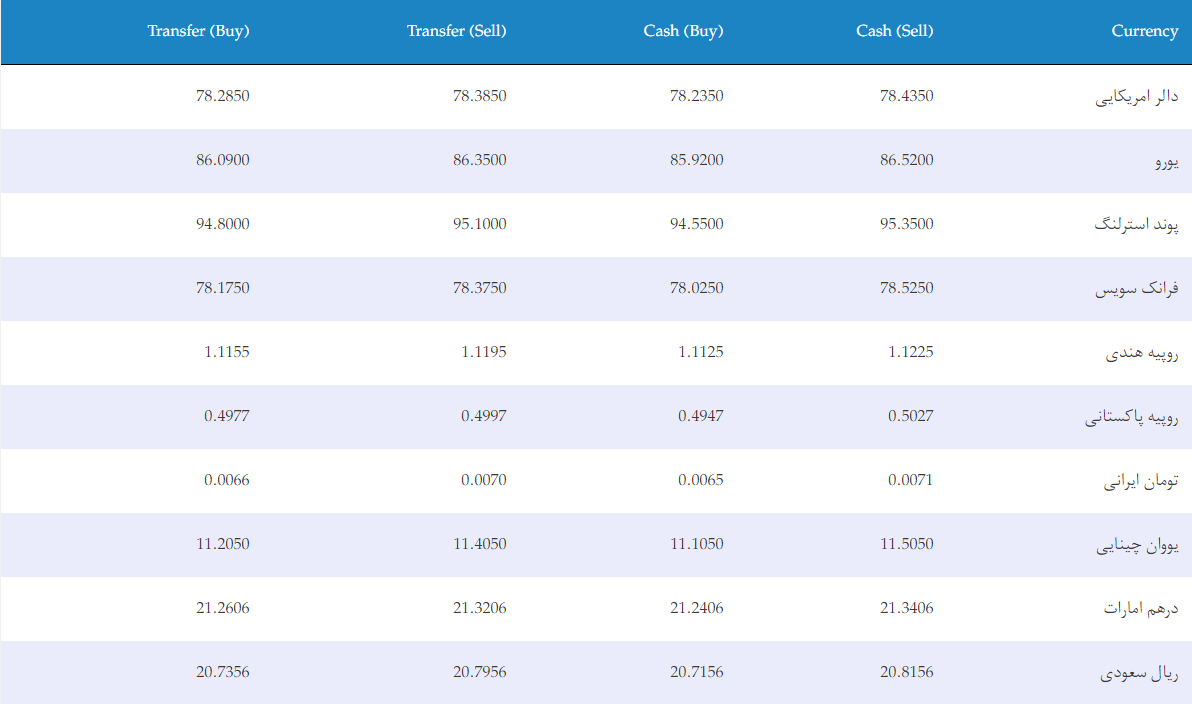Image resolution: width=1192 pixels, height=704 pixels.
Task: Select the یورو currency row label
Action: tap(1167, 161)
